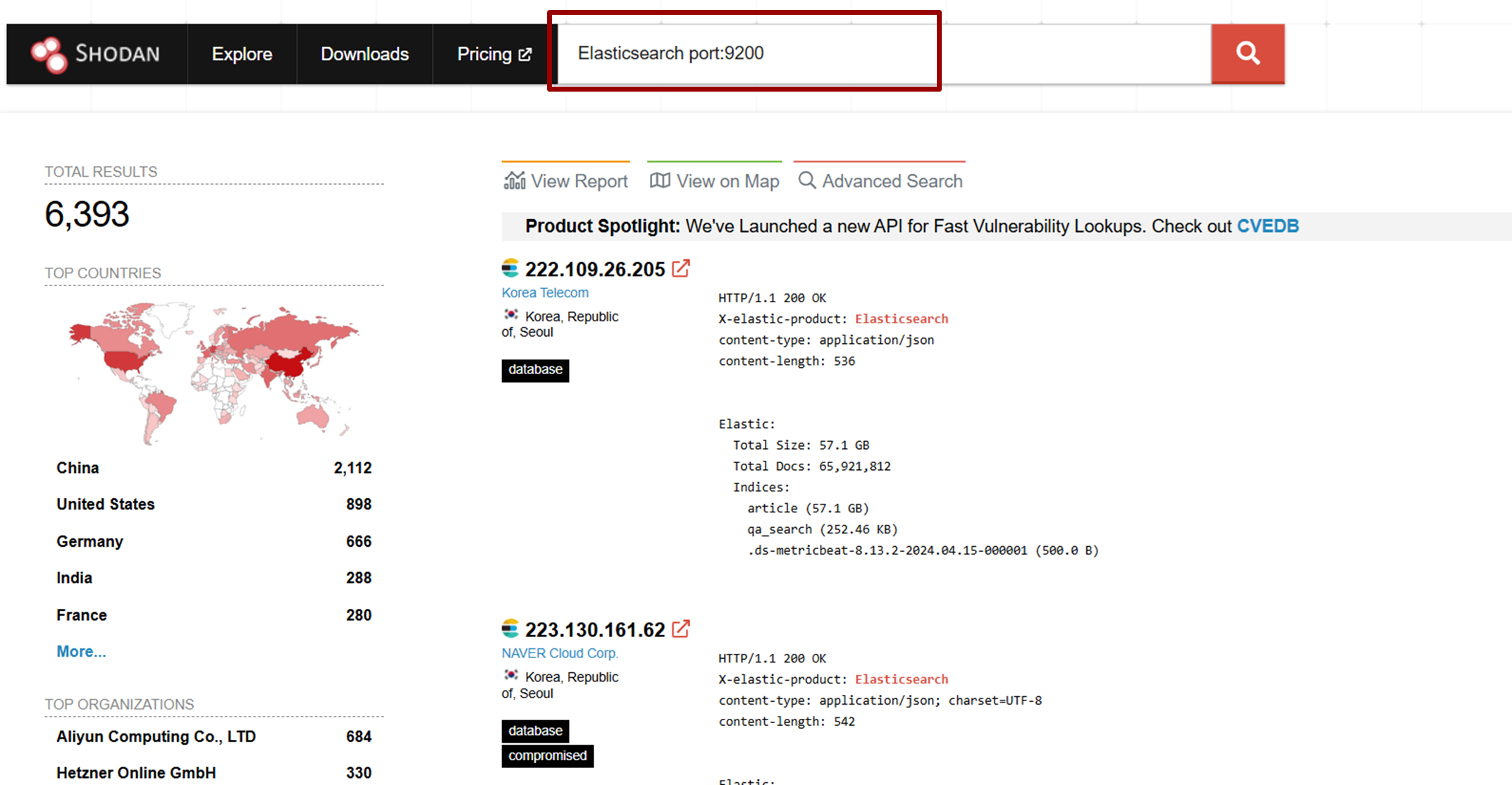1512x785 pixels.
Task: Expand More countries link
Action: 81,651
